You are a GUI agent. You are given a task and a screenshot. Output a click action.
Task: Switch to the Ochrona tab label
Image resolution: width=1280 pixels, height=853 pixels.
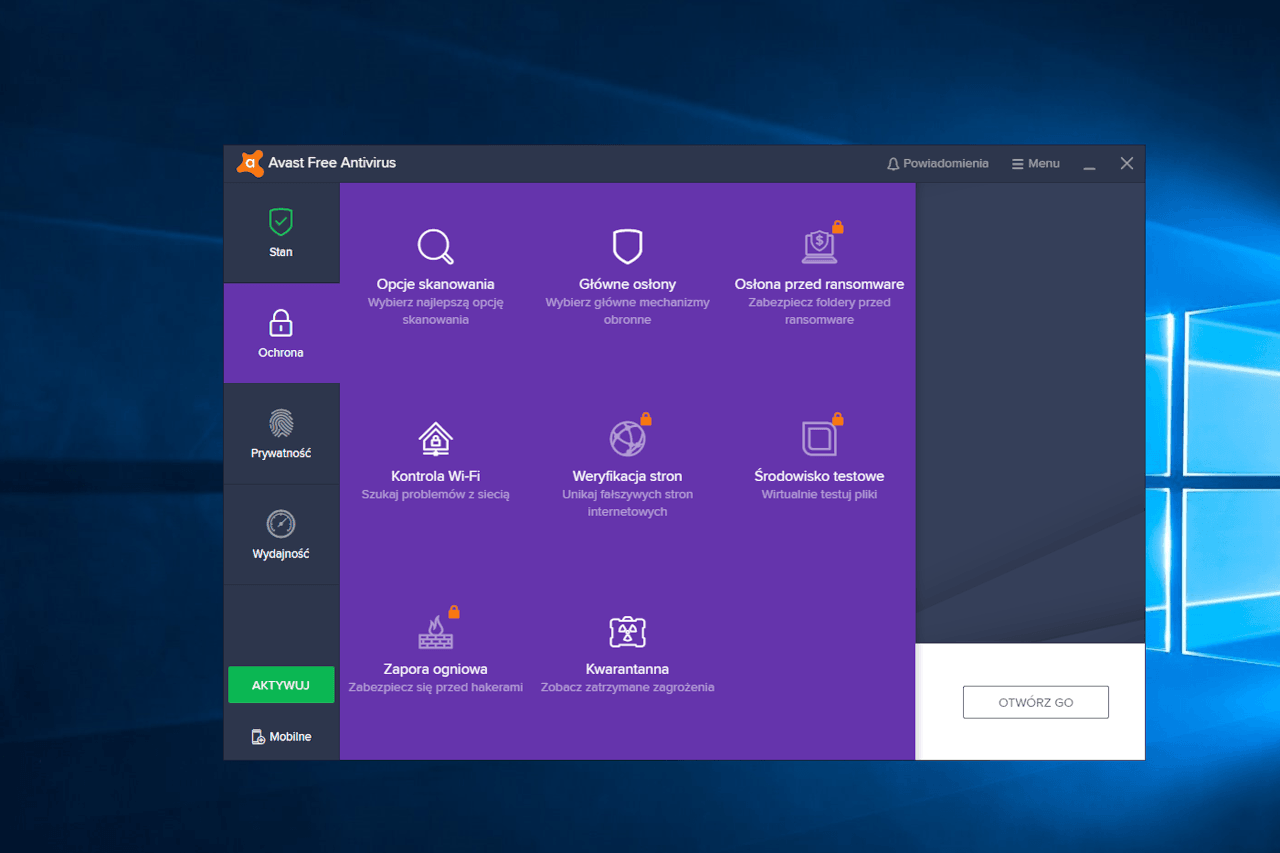281,353
